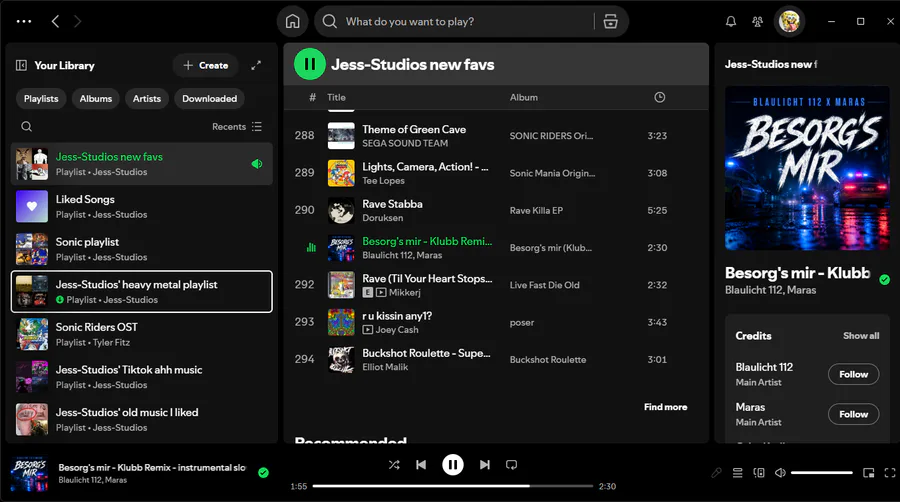Open Jess-Studios' Tiktok ahh music playlist
This screenshot has width=900, height=502.
[x=142, y=376]
